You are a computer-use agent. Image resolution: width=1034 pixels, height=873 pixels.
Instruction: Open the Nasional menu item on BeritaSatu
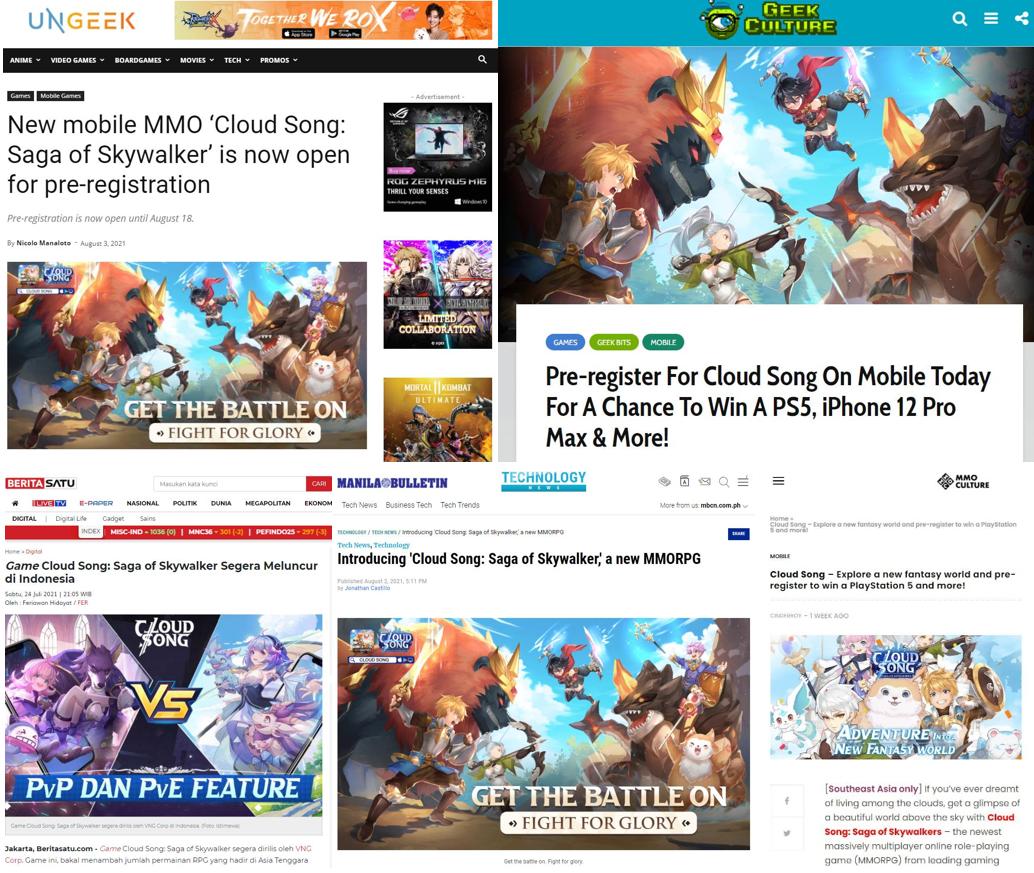(x=143, y=503)
